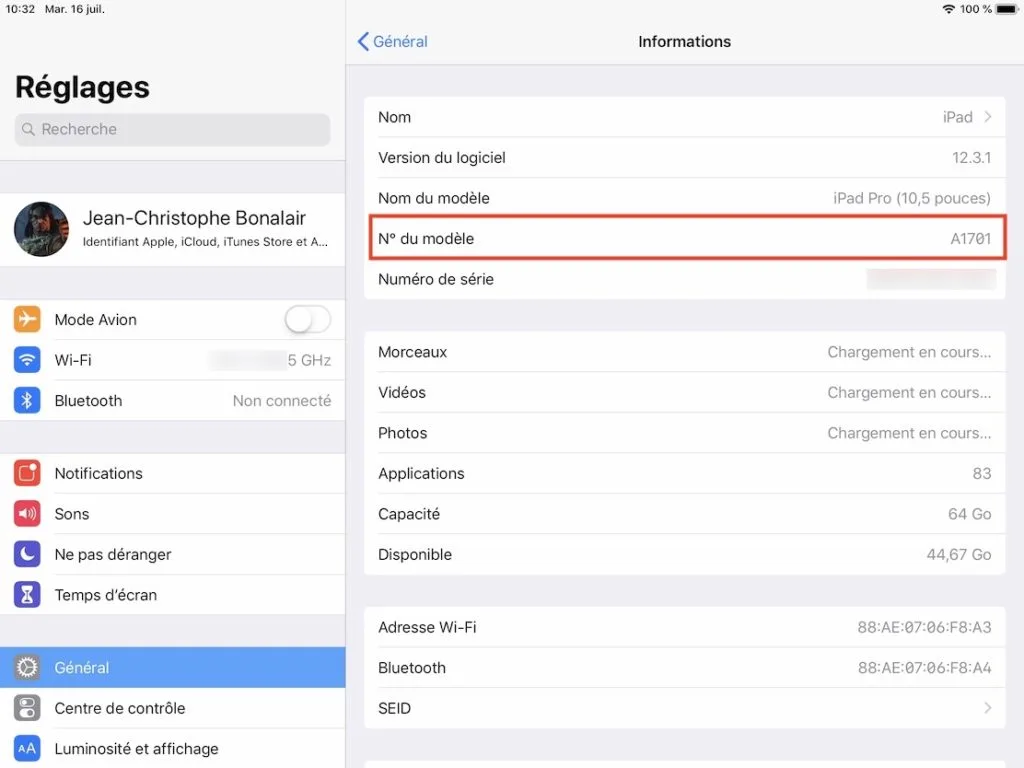1024x768 pixels.
Task: Click the Recherche search field
Action: (170, 129)
